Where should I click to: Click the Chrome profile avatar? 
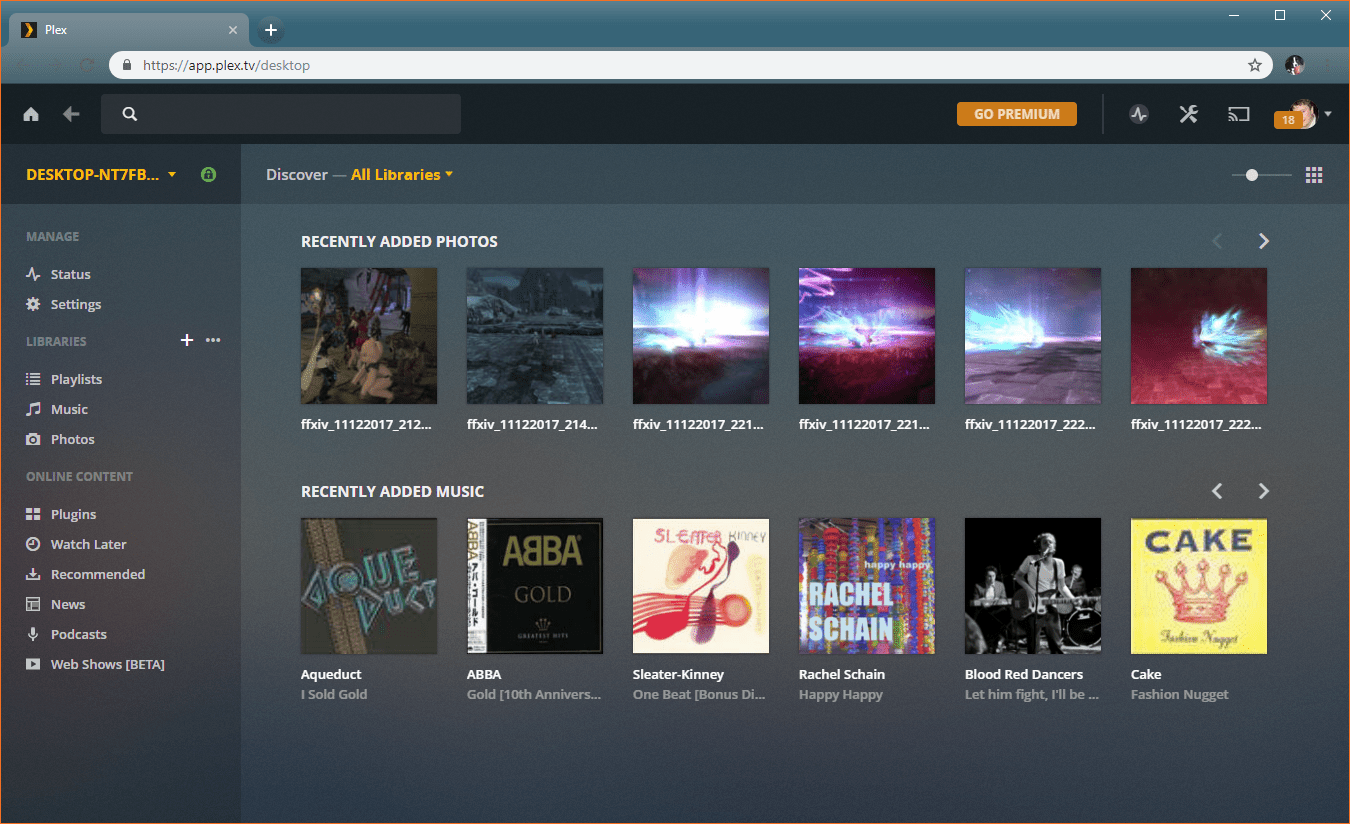click(1295, 65)
